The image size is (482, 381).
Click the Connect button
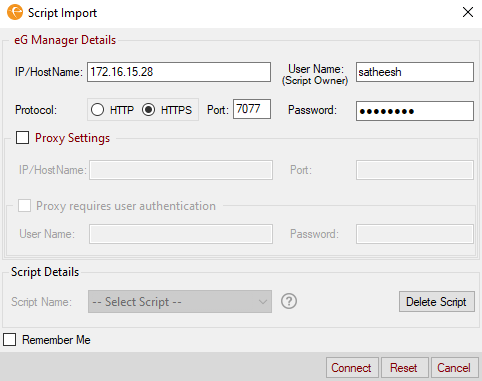point(352,368)
